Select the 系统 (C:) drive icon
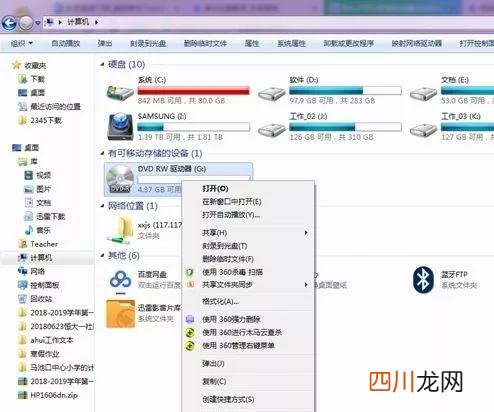Viewport: 494px width, 412px height. click(x=120, y=92)
